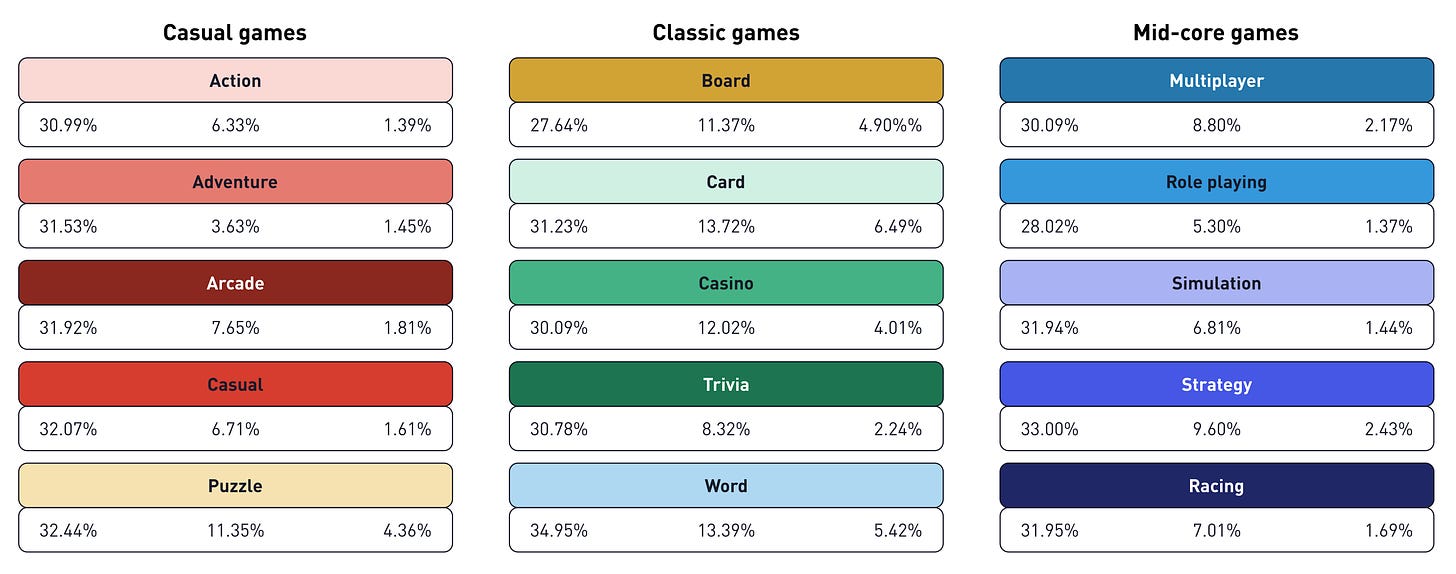Image resolution: width=1456 pixels, height=574 pixels.
Task: Select the green Casino bar
Action: coord(726,283)
